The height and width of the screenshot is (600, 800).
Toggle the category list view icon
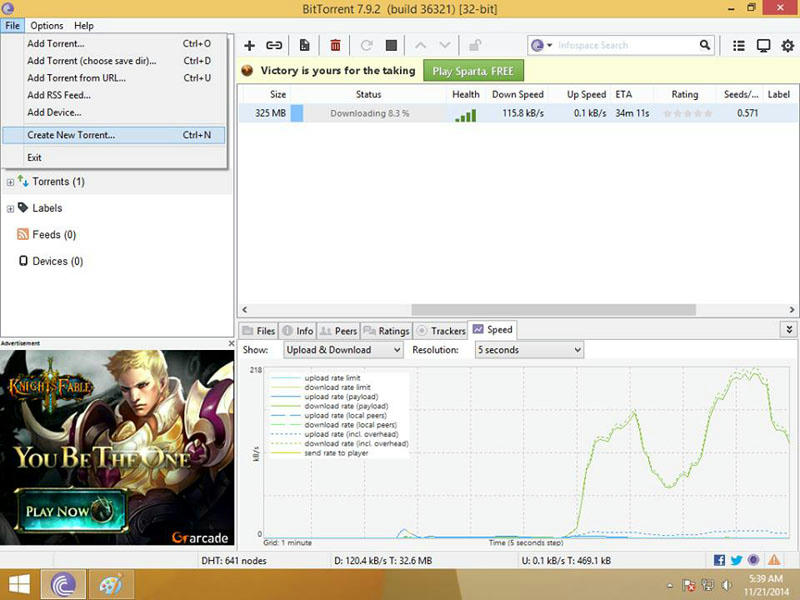(738, 46)
